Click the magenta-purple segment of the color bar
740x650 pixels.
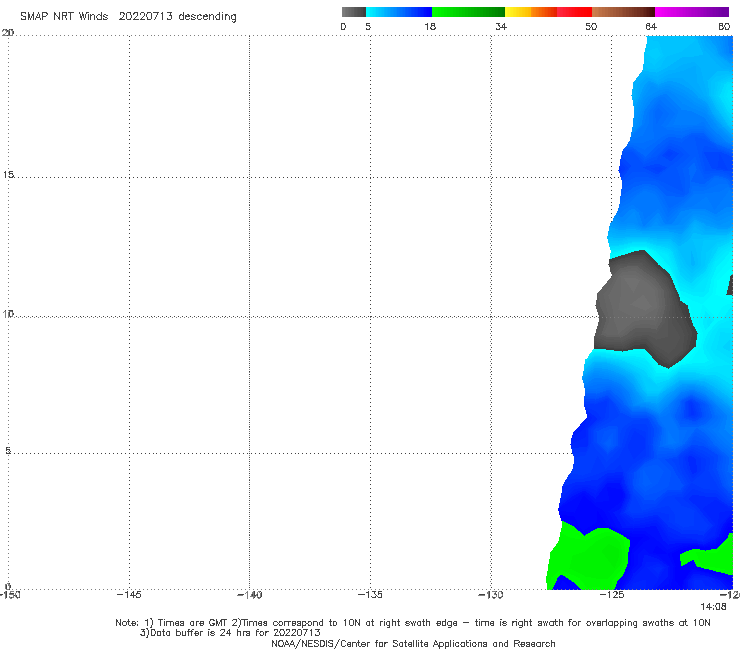[692, 12]
